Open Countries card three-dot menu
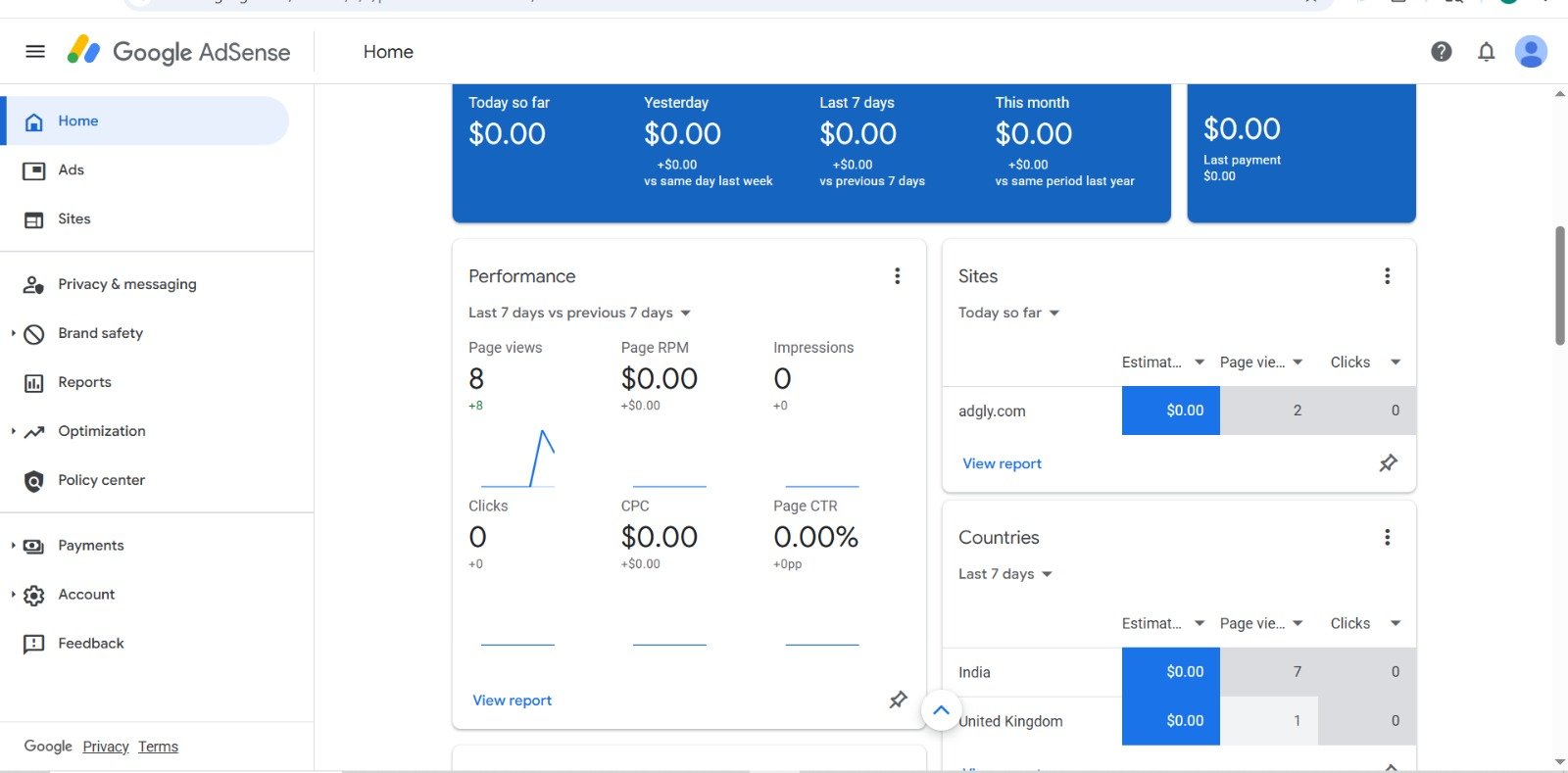 point(1387,537)
